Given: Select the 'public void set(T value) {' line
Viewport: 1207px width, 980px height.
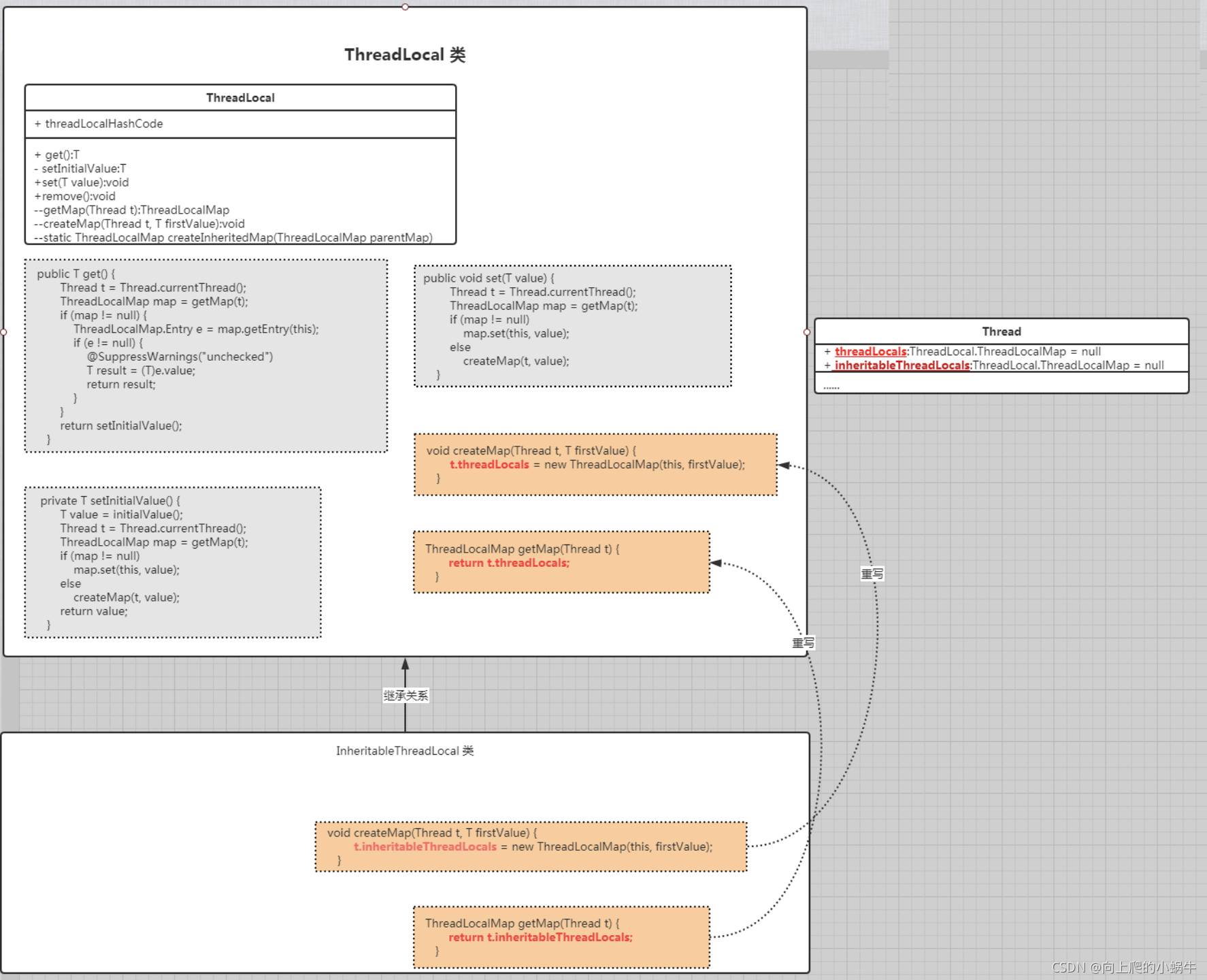Looking at the screenshot, I should (x=489, y=278).
